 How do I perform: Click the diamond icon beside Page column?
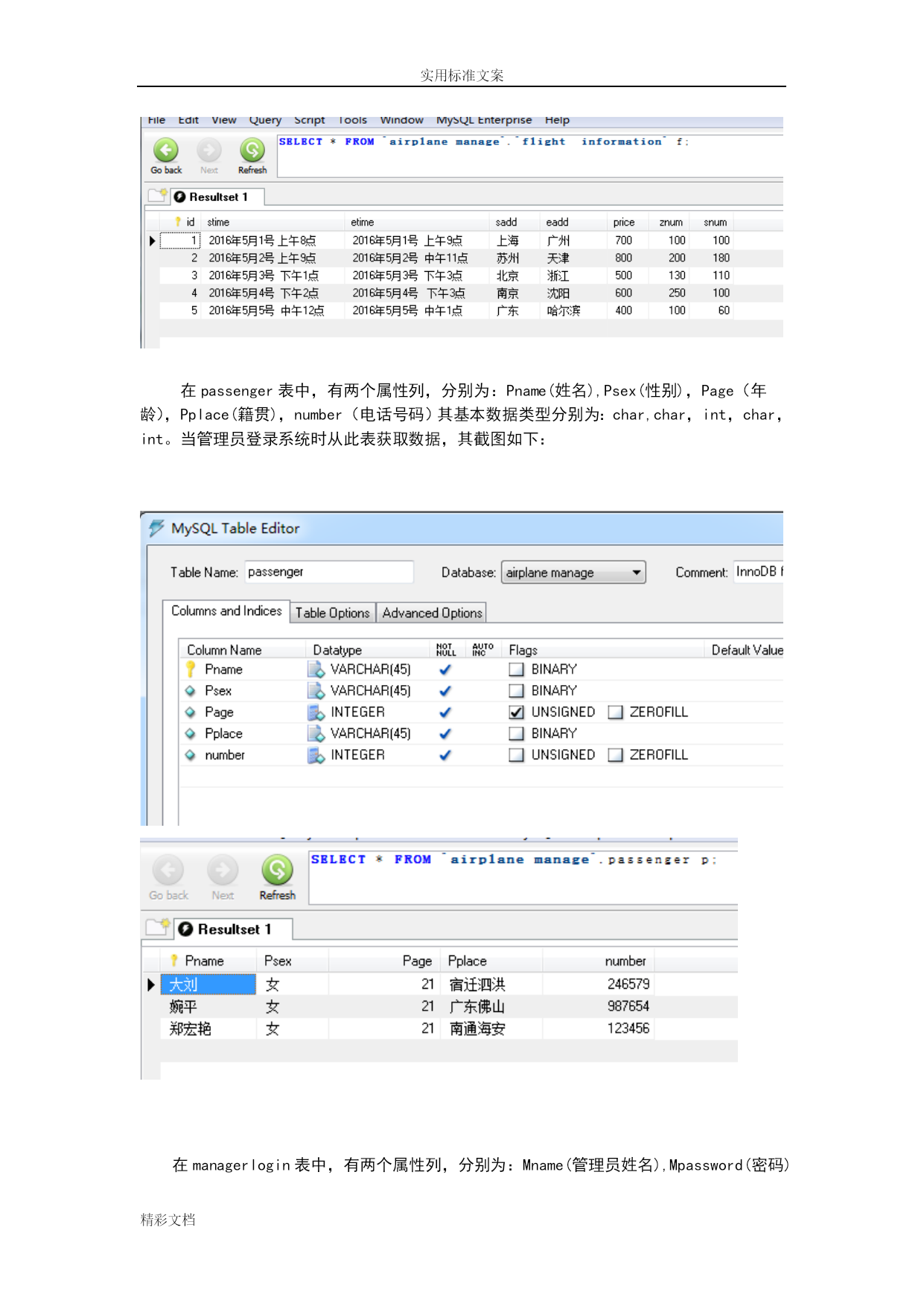191,713
